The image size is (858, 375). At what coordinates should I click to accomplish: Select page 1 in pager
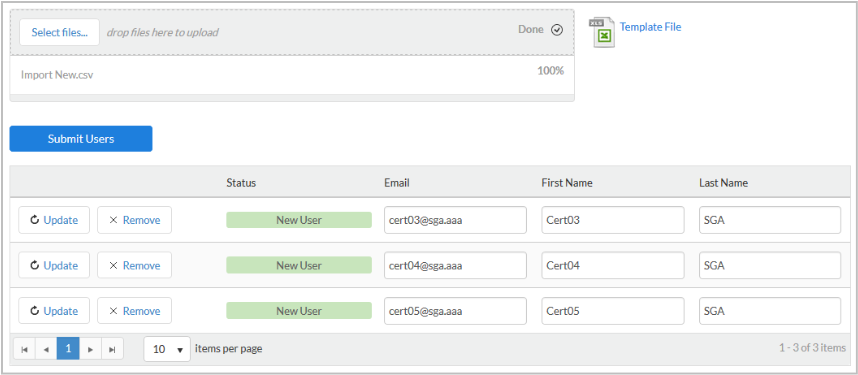point(68,349)
